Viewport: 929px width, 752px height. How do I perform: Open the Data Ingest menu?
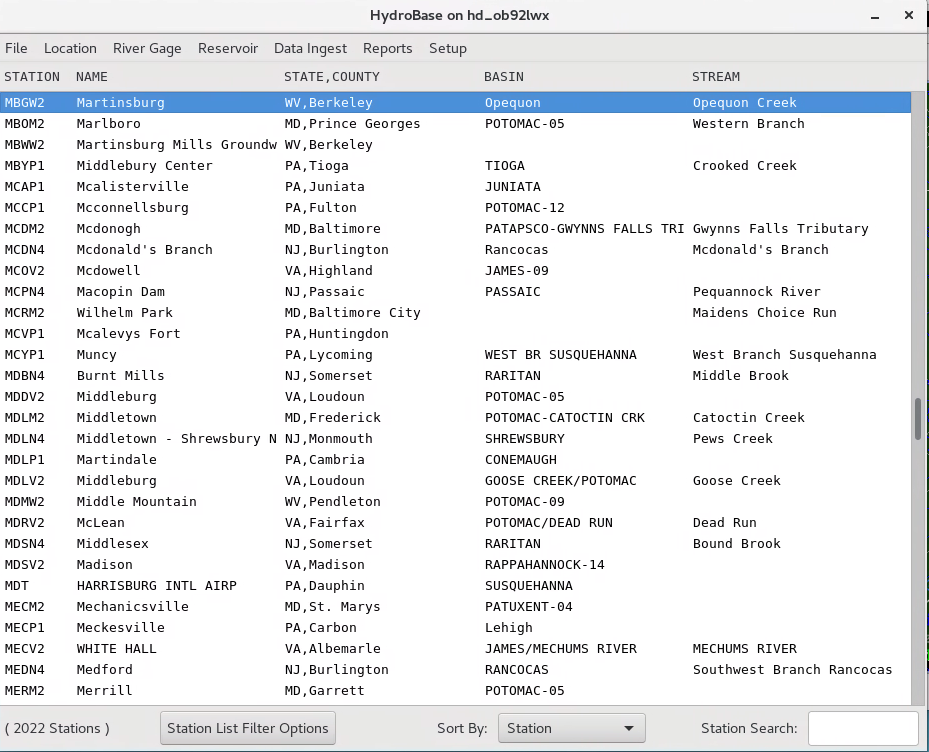310,49
